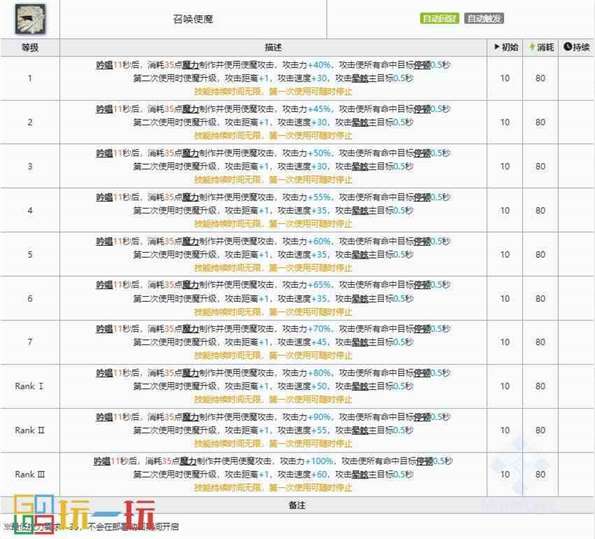Click the yellow note line in Rank II row
Image resolution: width=595 pixels, height=539 pixels.
point(273,444)
